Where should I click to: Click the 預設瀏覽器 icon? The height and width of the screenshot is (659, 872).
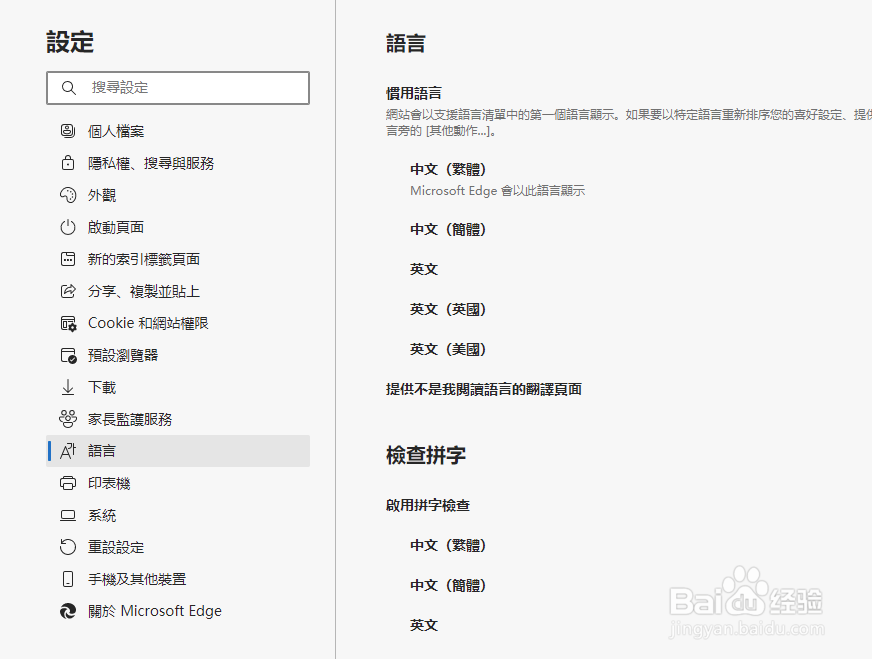tap(68, 355)
